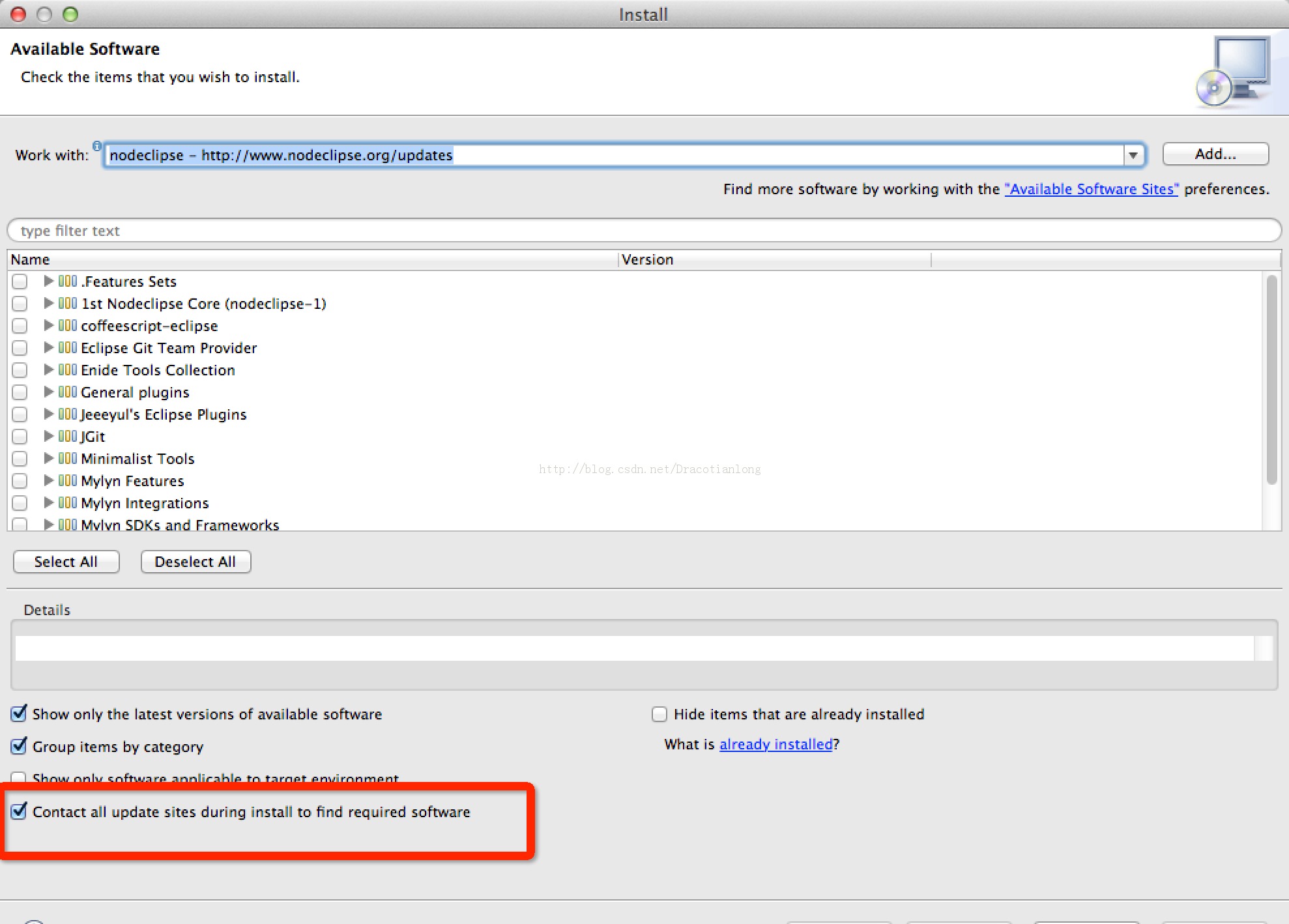Click the Enide Tools Collection category icon
1289x924 pixels.
point(68,369)
